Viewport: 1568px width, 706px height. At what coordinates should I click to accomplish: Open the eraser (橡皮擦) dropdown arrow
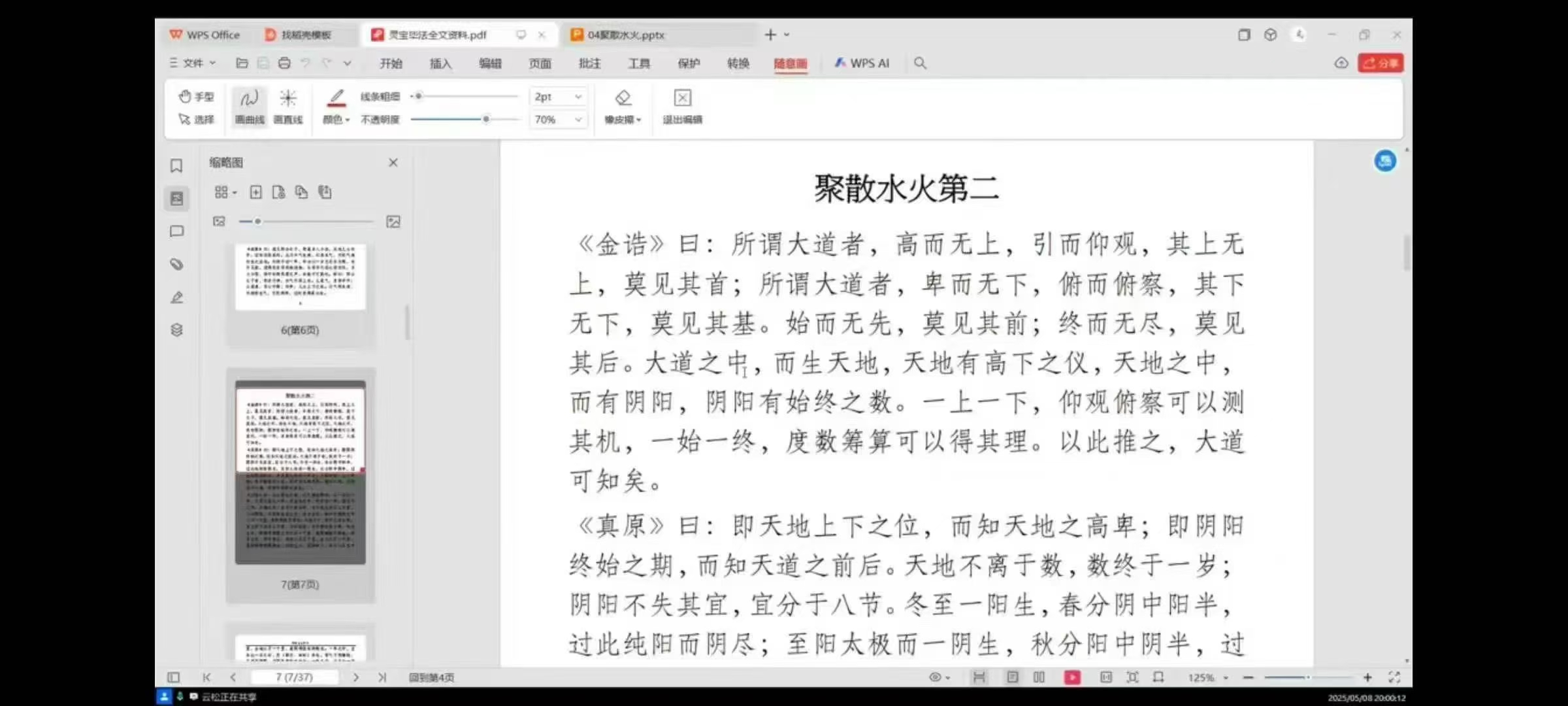click(639, 120)
